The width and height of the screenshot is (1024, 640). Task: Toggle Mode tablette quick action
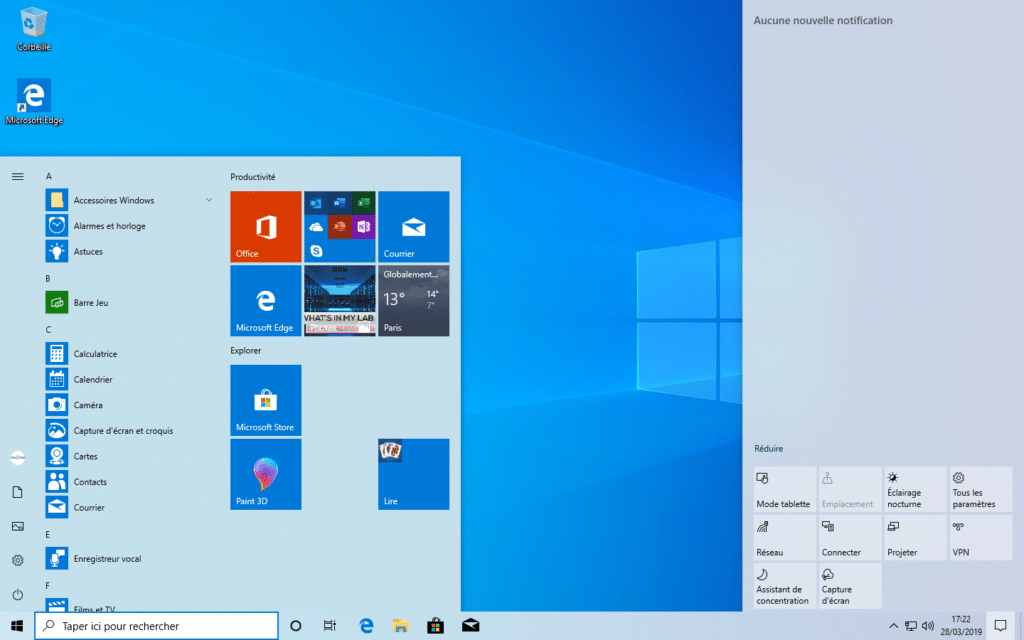click(x=785, y=489)
